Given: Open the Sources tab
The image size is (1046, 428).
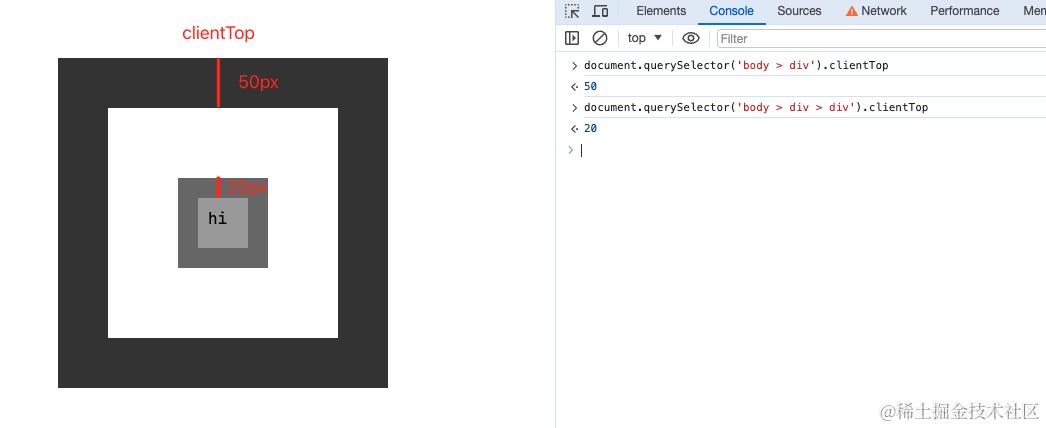Looking at the screenshot, I should 799,11.
